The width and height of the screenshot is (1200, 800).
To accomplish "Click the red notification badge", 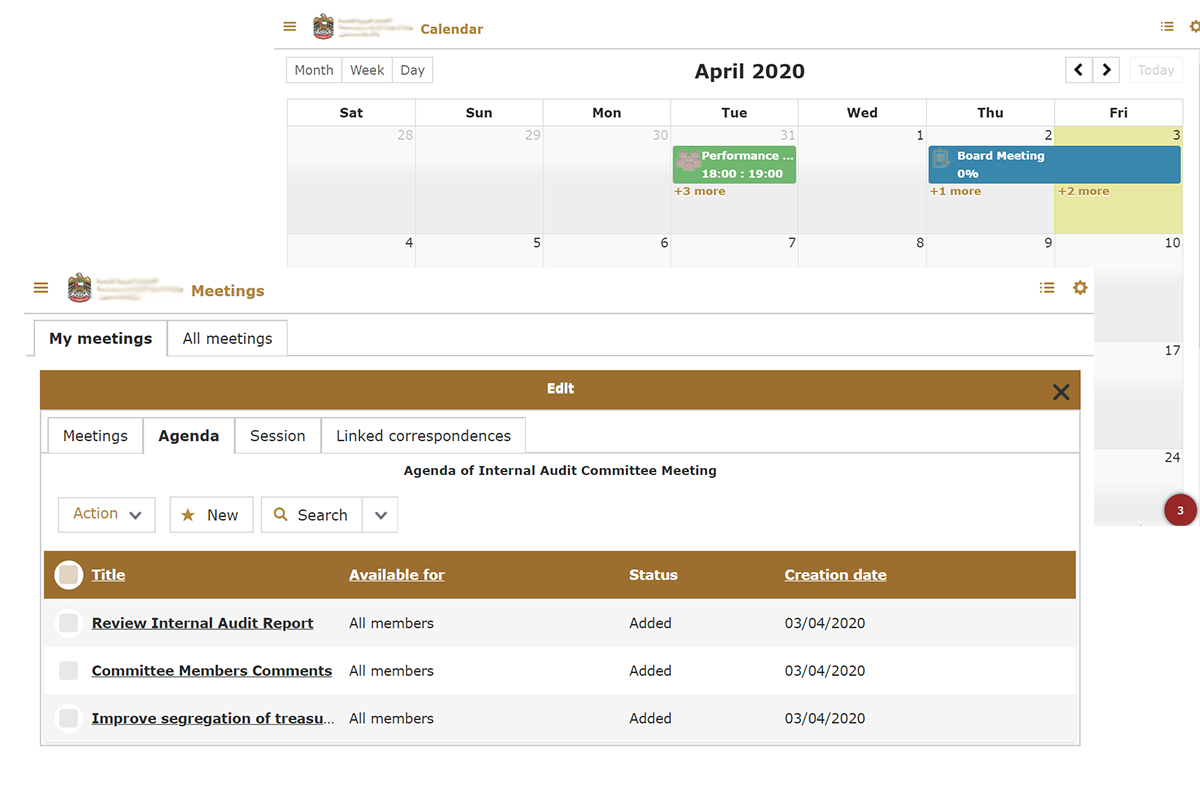I will coord(1180,511).
